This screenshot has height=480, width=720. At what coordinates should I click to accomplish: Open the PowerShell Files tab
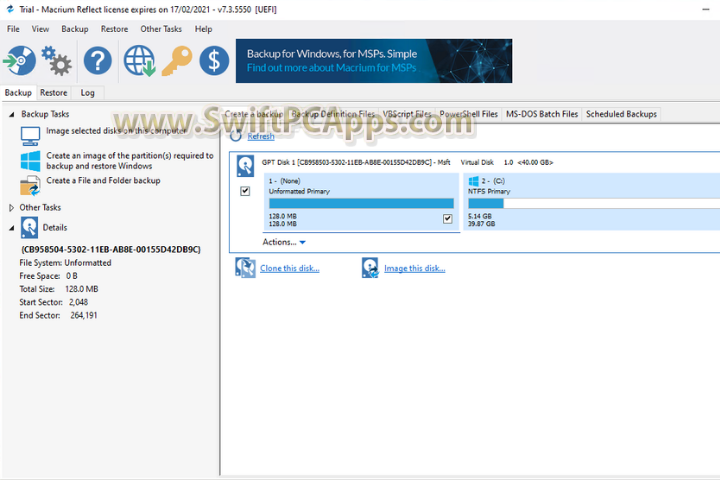pyautogui.click(x=468, y=114)
